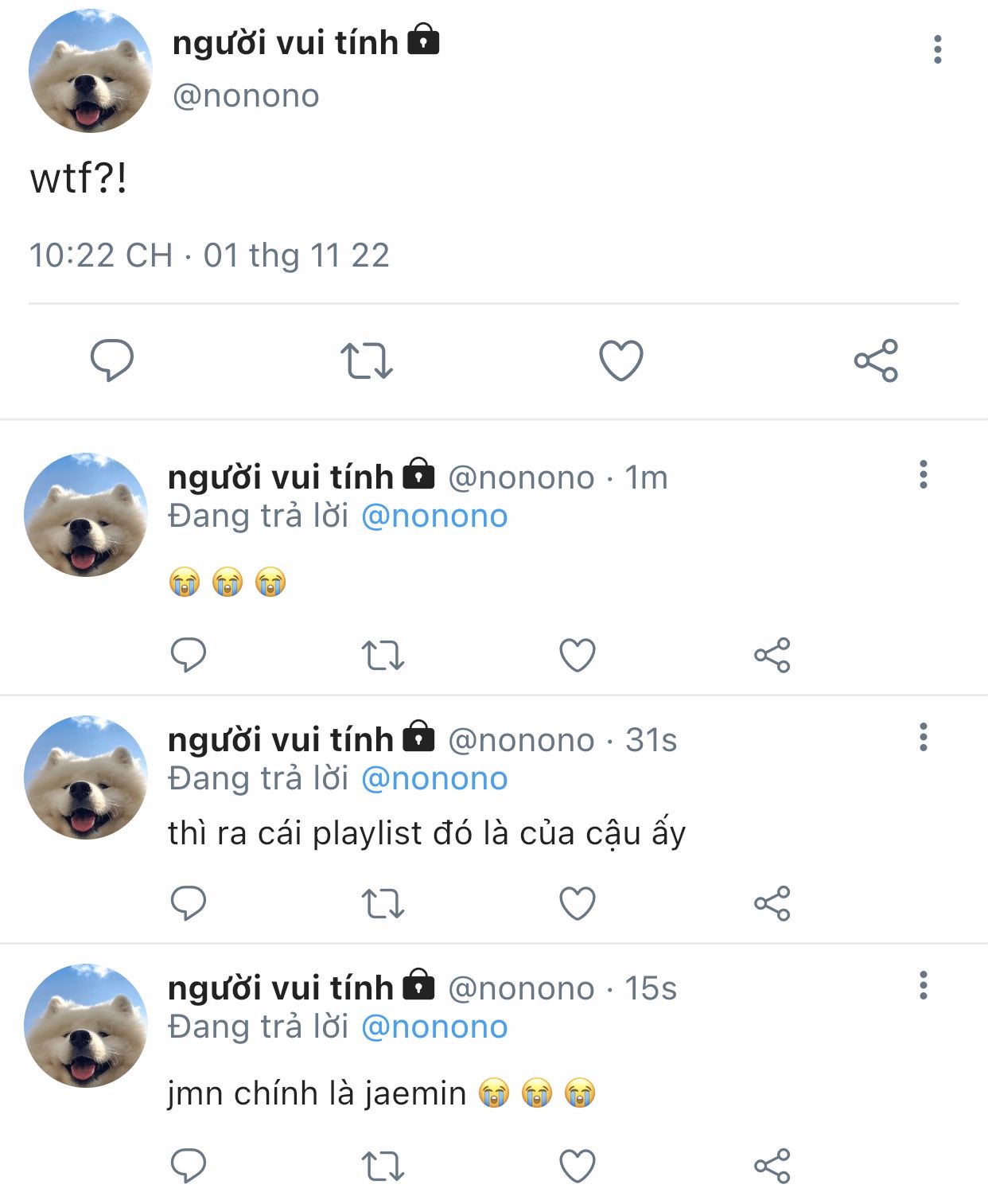Like the playlist tweet
988x1204 pixels.
pos(578,903)
